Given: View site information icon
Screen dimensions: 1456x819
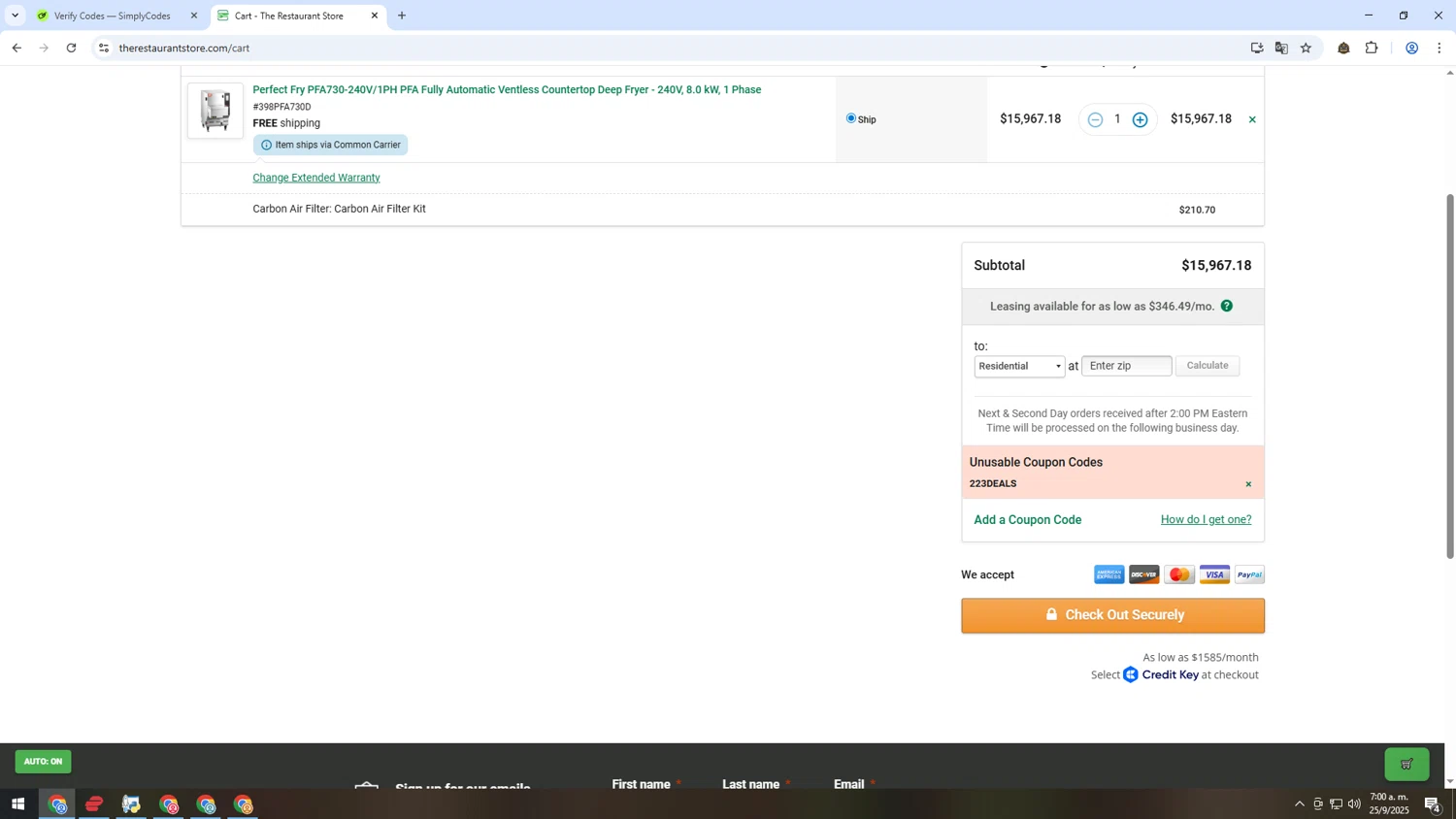Looking at the screenshot, I should coord(104,48).
